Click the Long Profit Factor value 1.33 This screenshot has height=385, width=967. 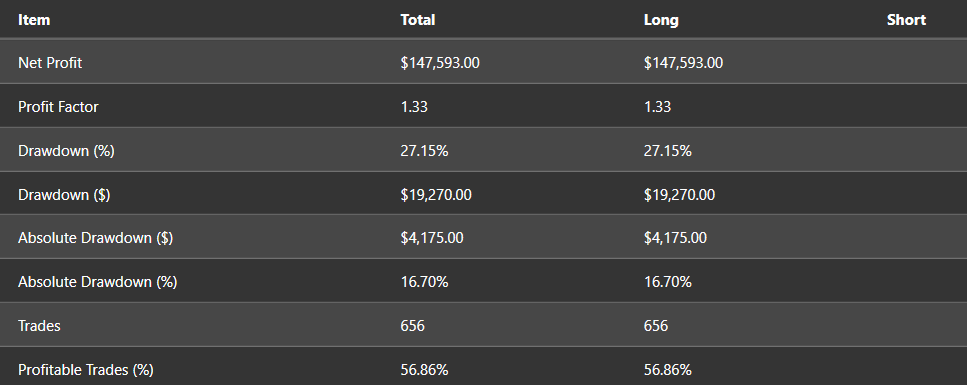coord(657,107)
